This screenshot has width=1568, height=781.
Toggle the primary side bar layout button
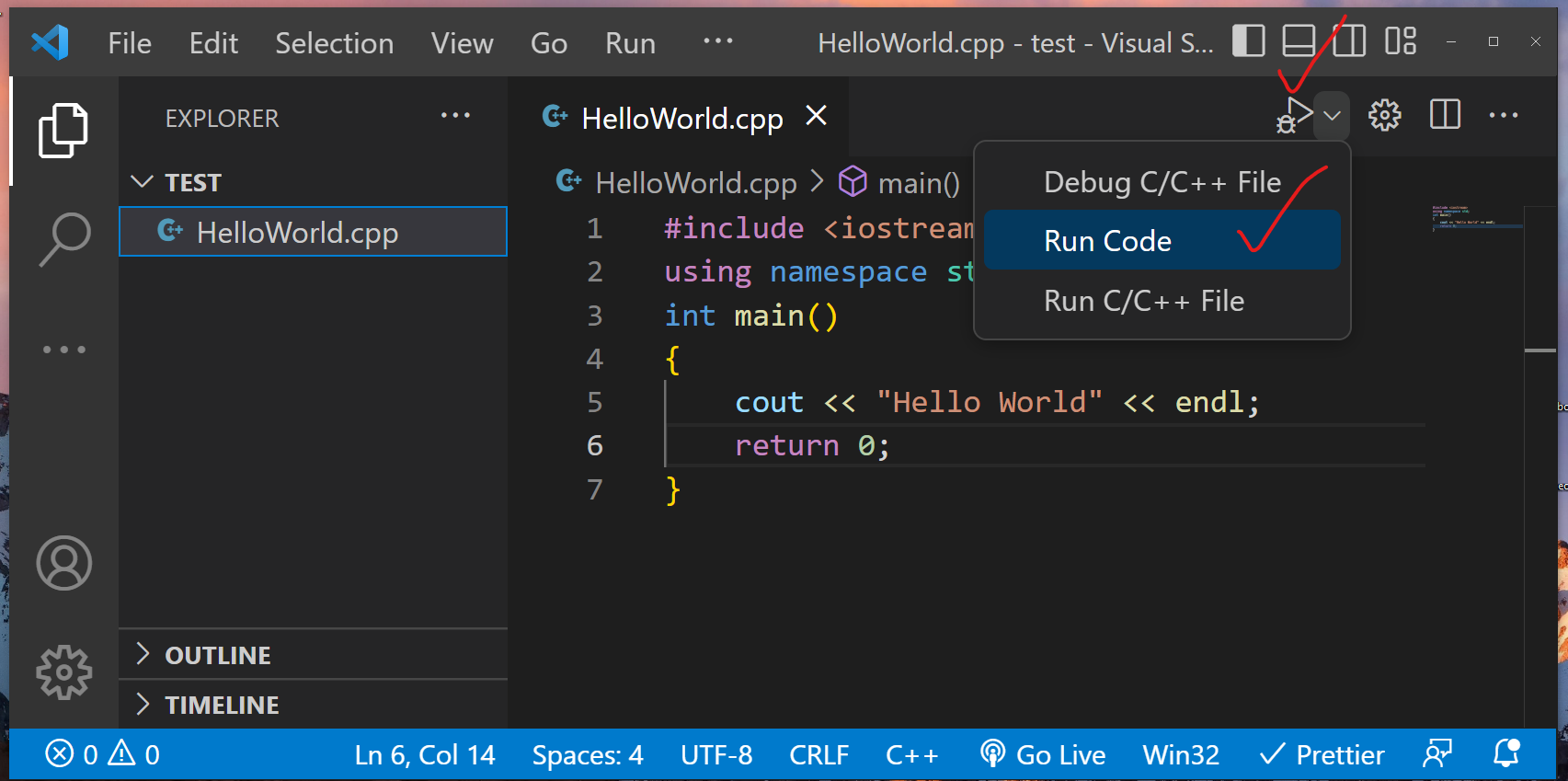1248,41
